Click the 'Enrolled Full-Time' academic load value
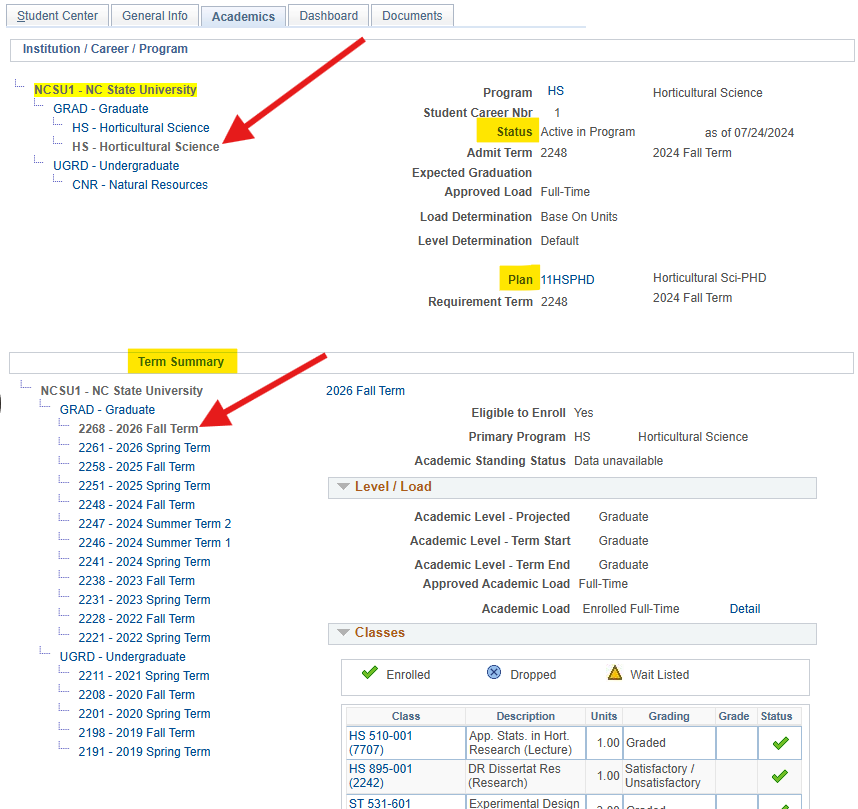This screenshot has height=809, width=858. (x=631, y=609)
